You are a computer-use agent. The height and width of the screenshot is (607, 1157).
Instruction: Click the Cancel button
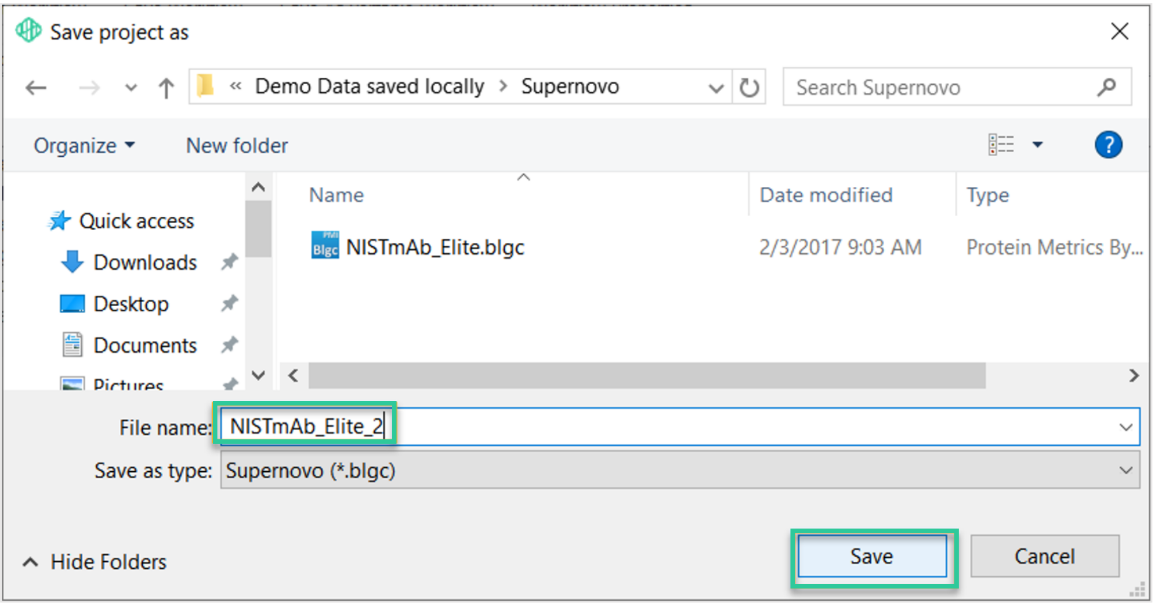tap(1044, 556)
